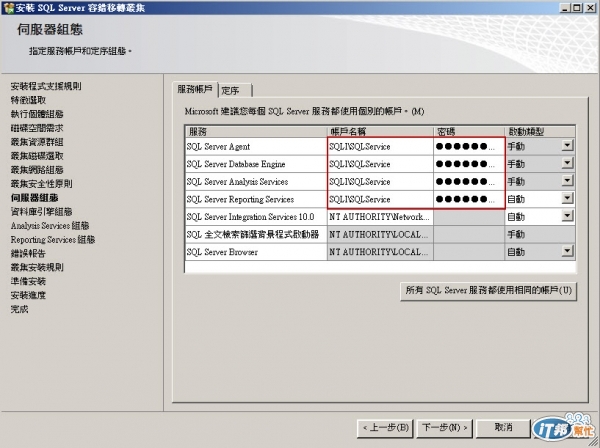Click 資料庫引擎組態 step in sidebar
Screen dimensions: 600x448
[x=41, y=212]
